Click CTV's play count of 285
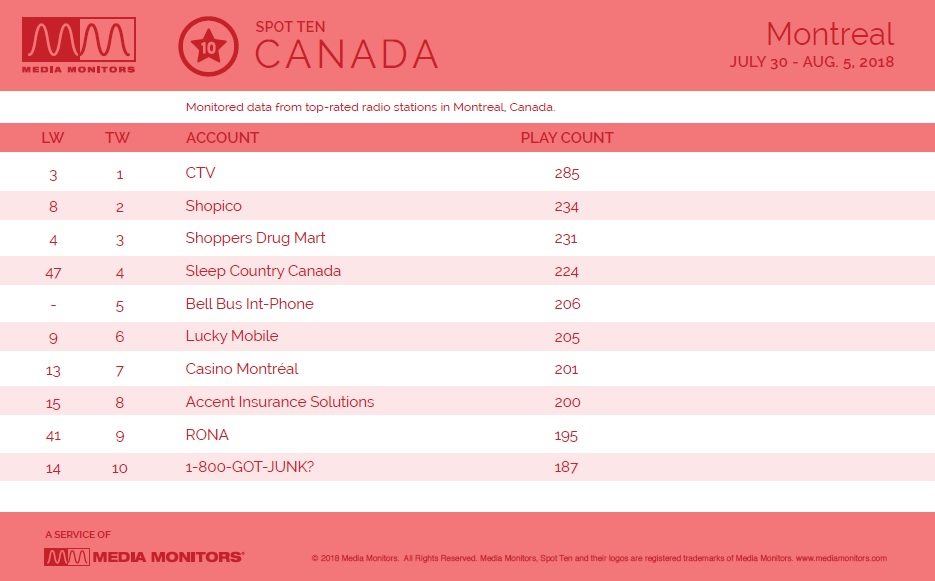The width and height of the screenshot is (935, 581). 566,174
